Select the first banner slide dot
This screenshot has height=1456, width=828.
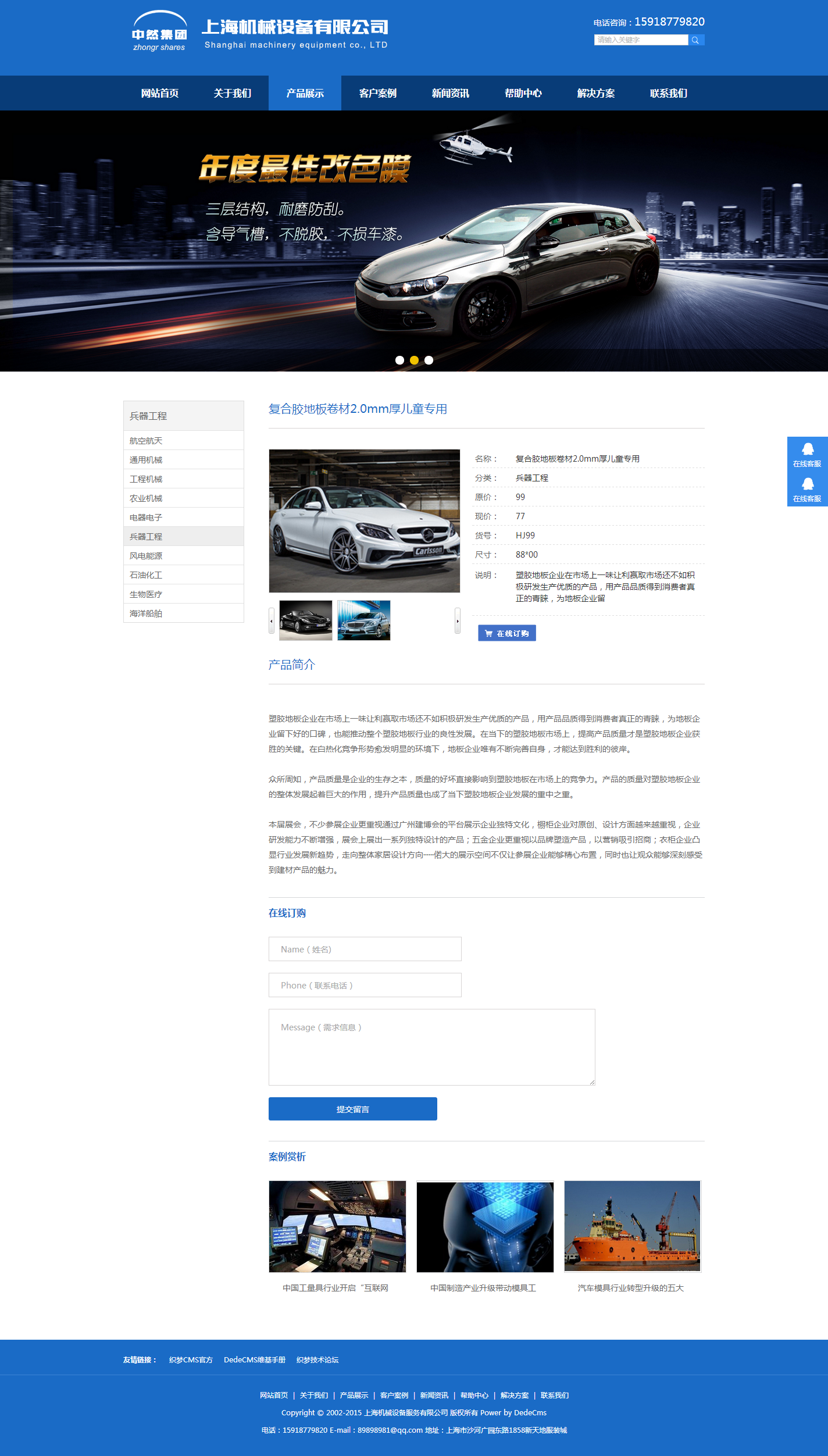tap(399, 360)
